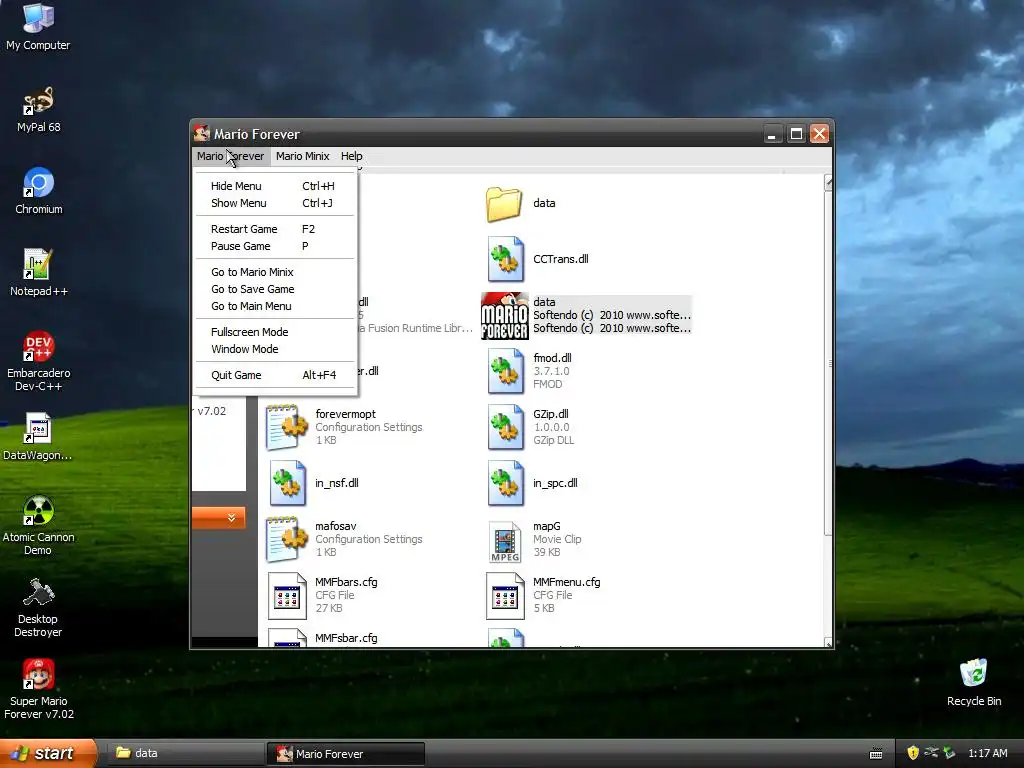The width and height of the screenshot is (1024, 768).
Task: Click Mario Forever taskbar button
Action: (345, 754)
